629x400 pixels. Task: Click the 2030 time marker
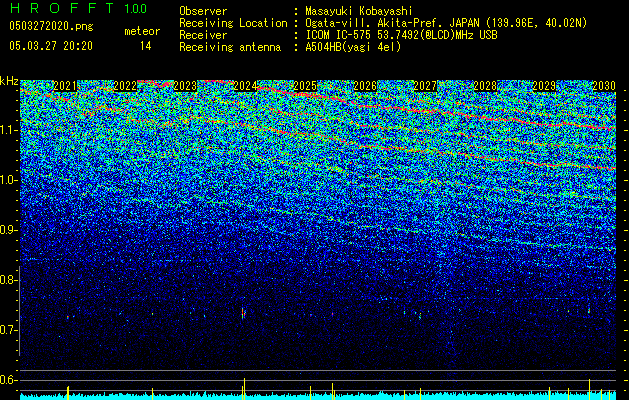click(604, 86)
